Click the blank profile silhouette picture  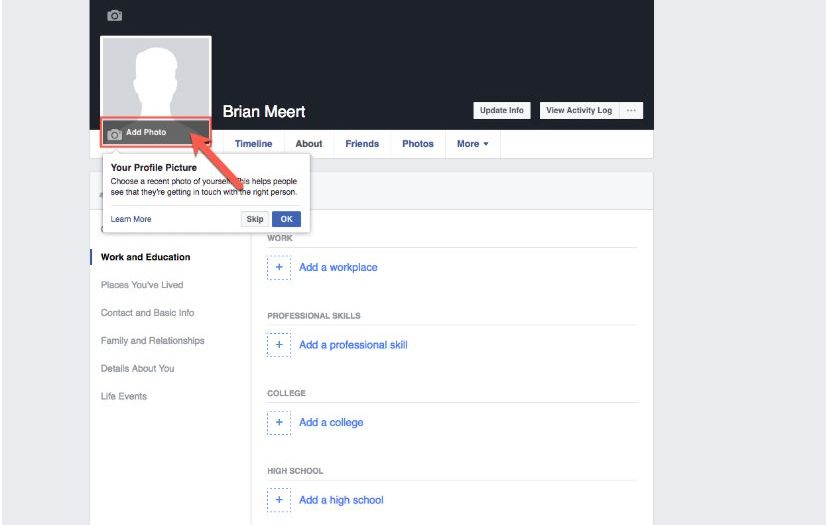tap(156, 77)
